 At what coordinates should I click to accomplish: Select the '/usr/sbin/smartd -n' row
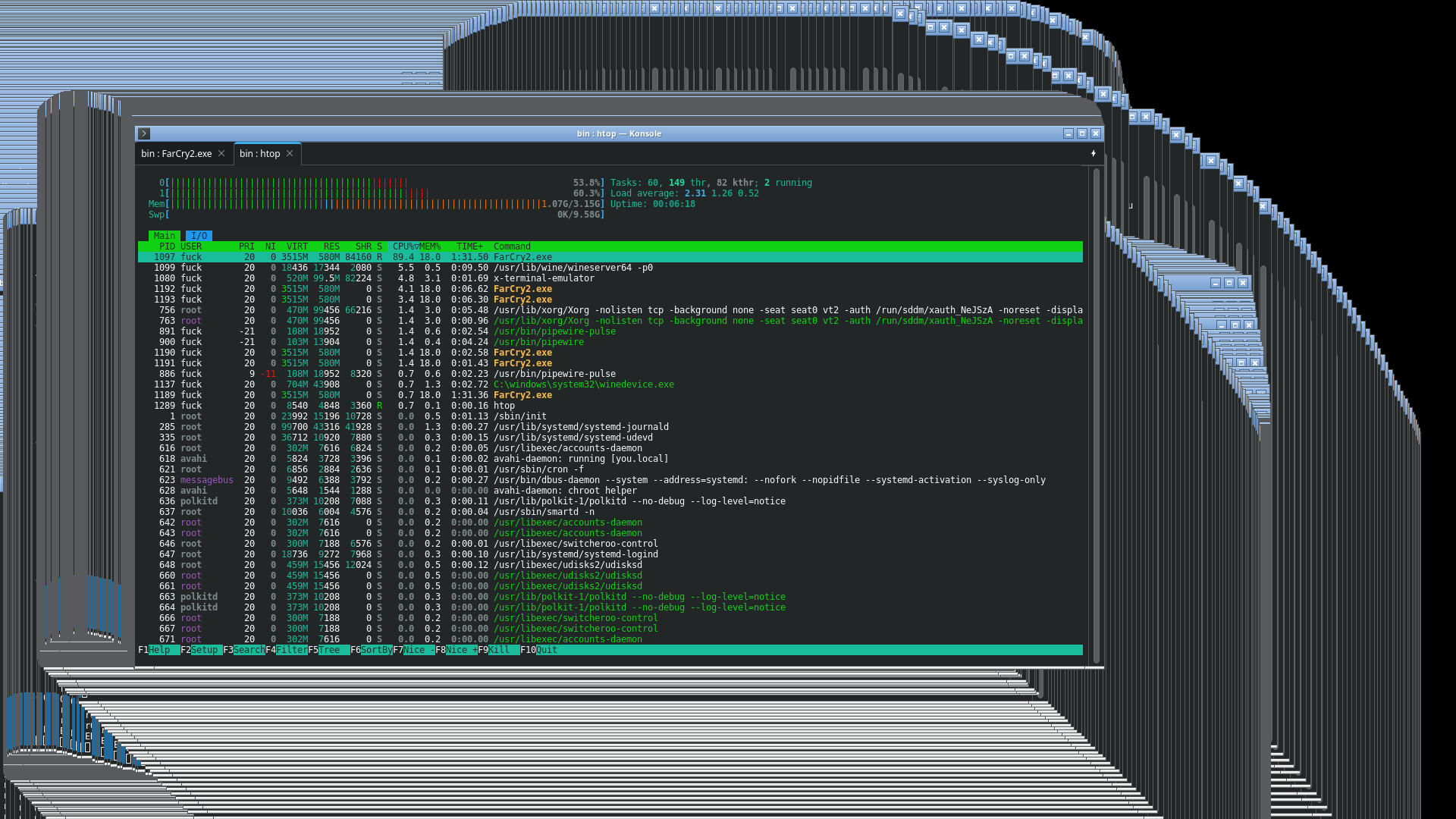point(610,512)
